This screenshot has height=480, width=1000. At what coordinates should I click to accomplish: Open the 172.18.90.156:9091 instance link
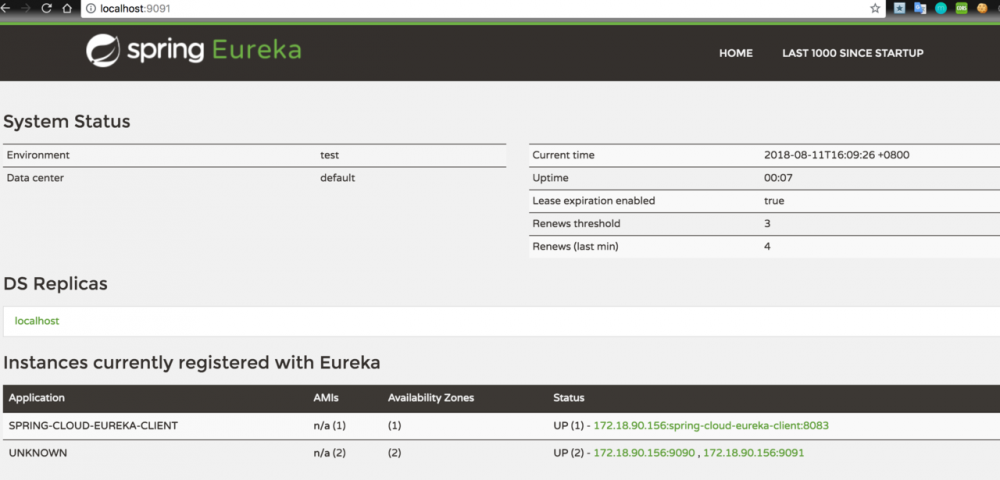(753, 453)
